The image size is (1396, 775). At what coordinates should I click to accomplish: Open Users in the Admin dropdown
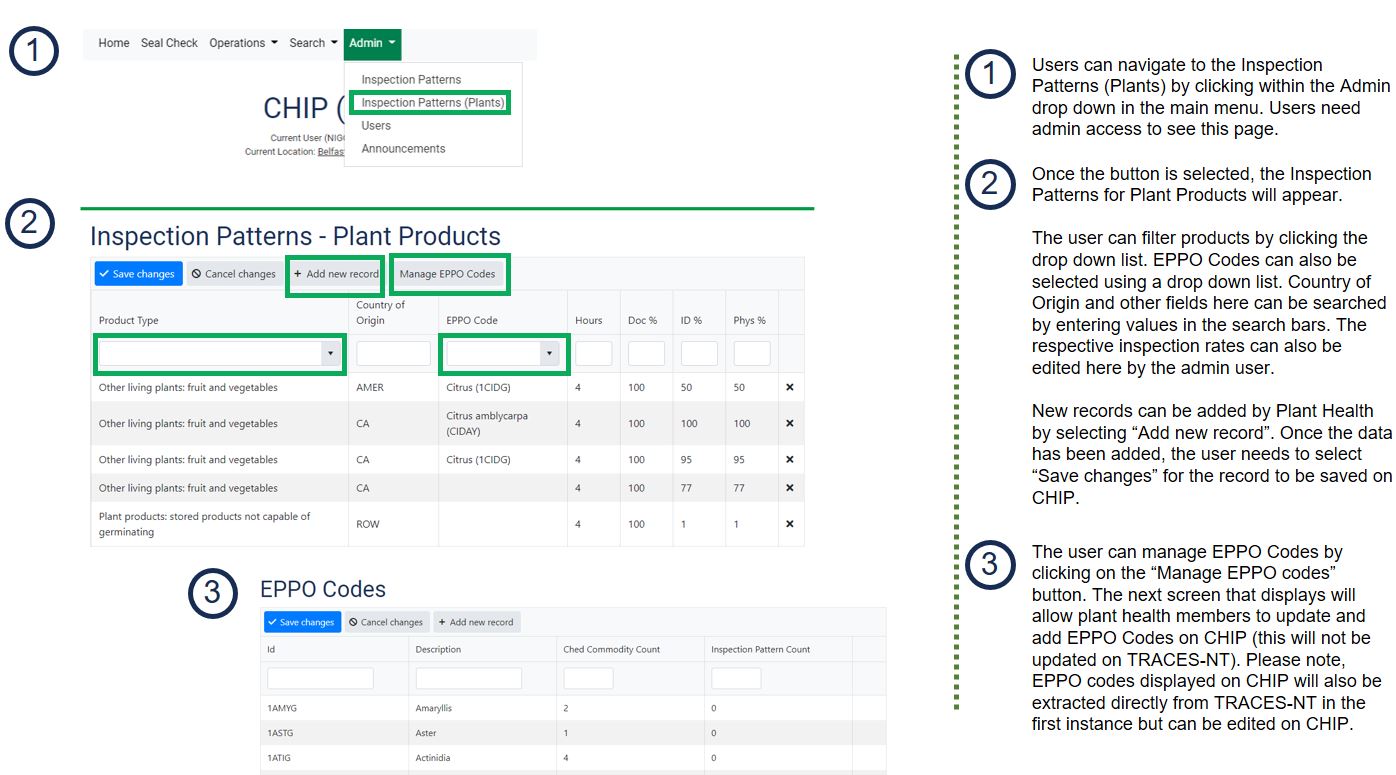coord(376,125)
